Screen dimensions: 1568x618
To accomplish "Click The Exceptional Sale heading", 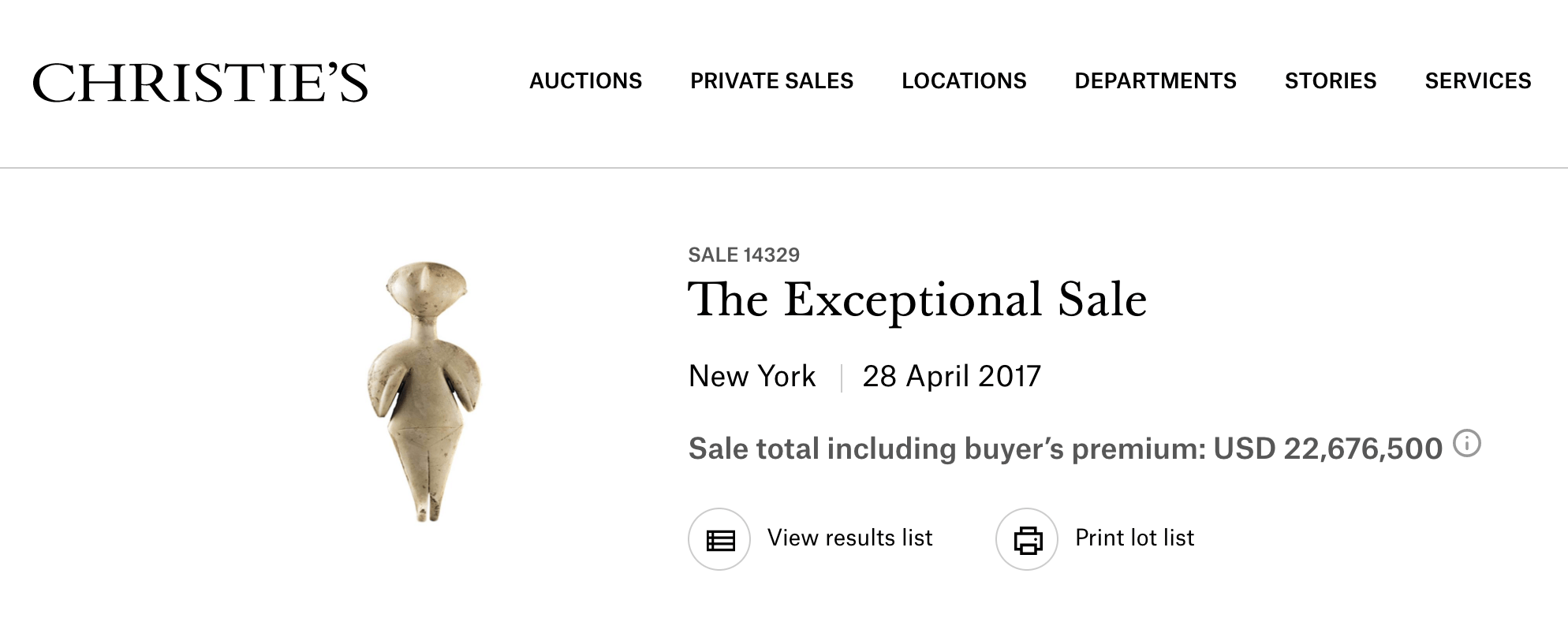I will pos(917,300).
